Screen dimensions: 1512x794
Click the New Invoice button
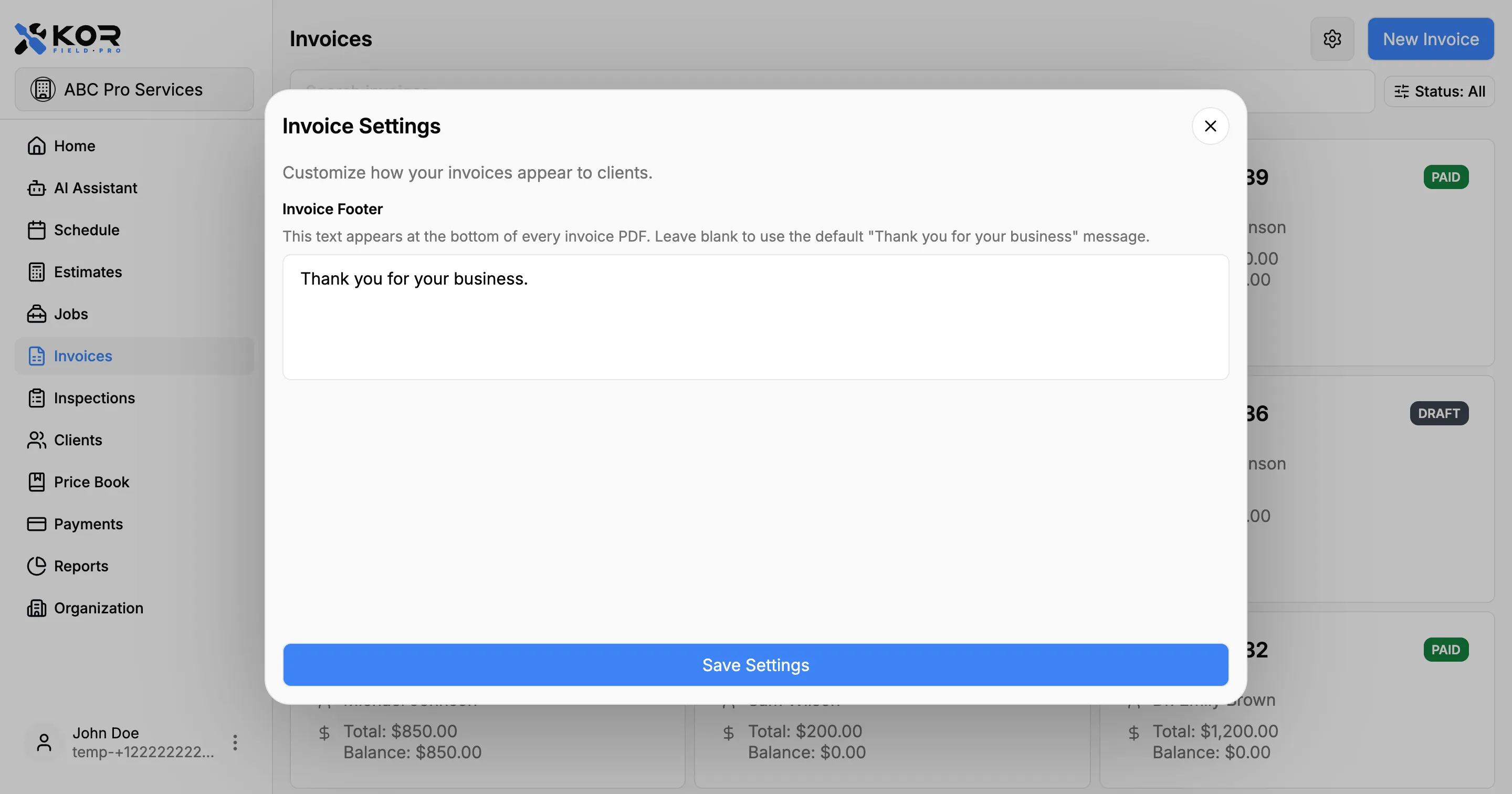pos(1431,38)
